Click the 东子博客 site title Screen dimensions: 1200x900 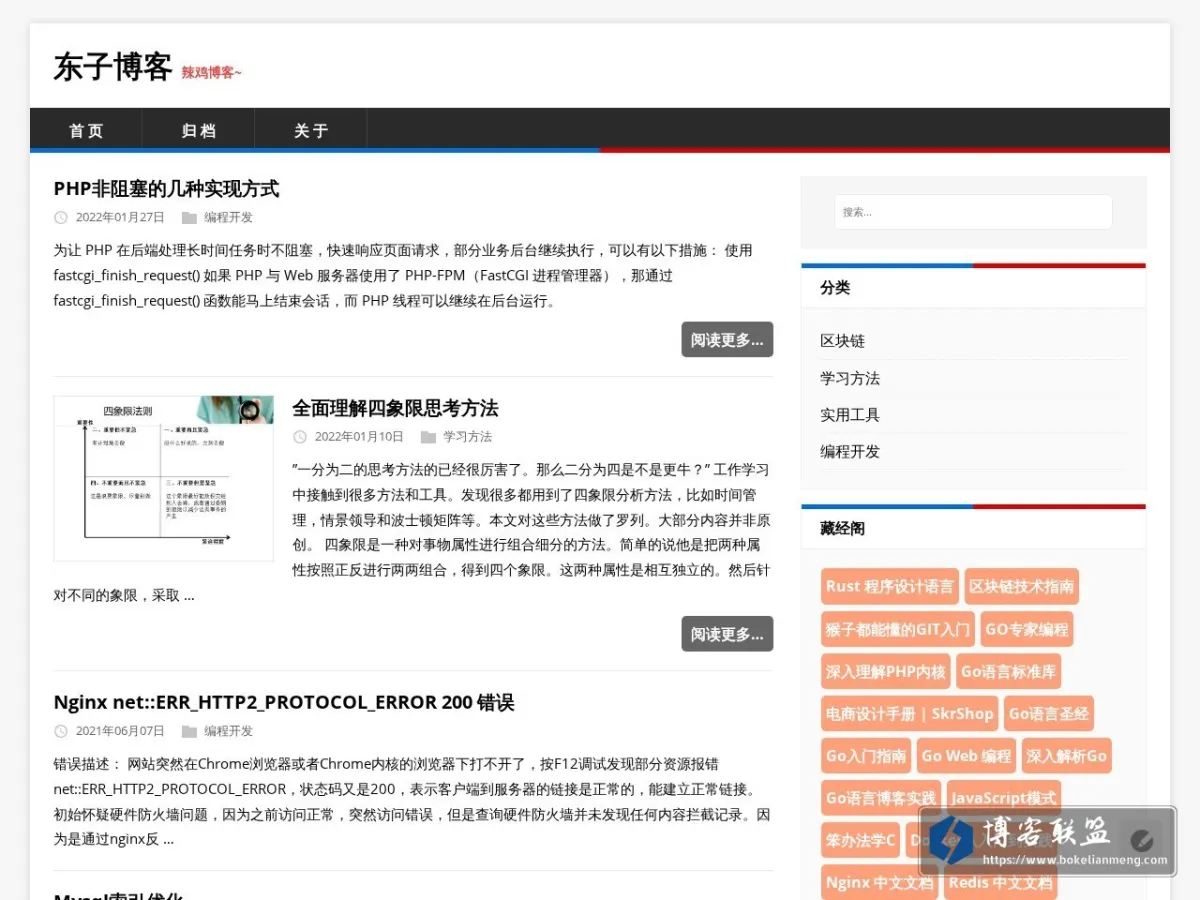[x=113, y=67]
